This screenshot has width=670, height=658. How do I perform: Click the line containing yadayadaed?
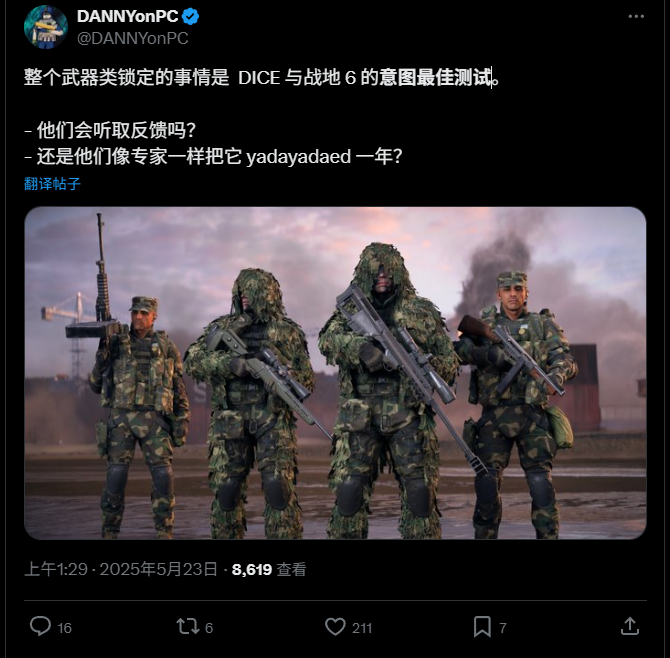tap(213, 156)
